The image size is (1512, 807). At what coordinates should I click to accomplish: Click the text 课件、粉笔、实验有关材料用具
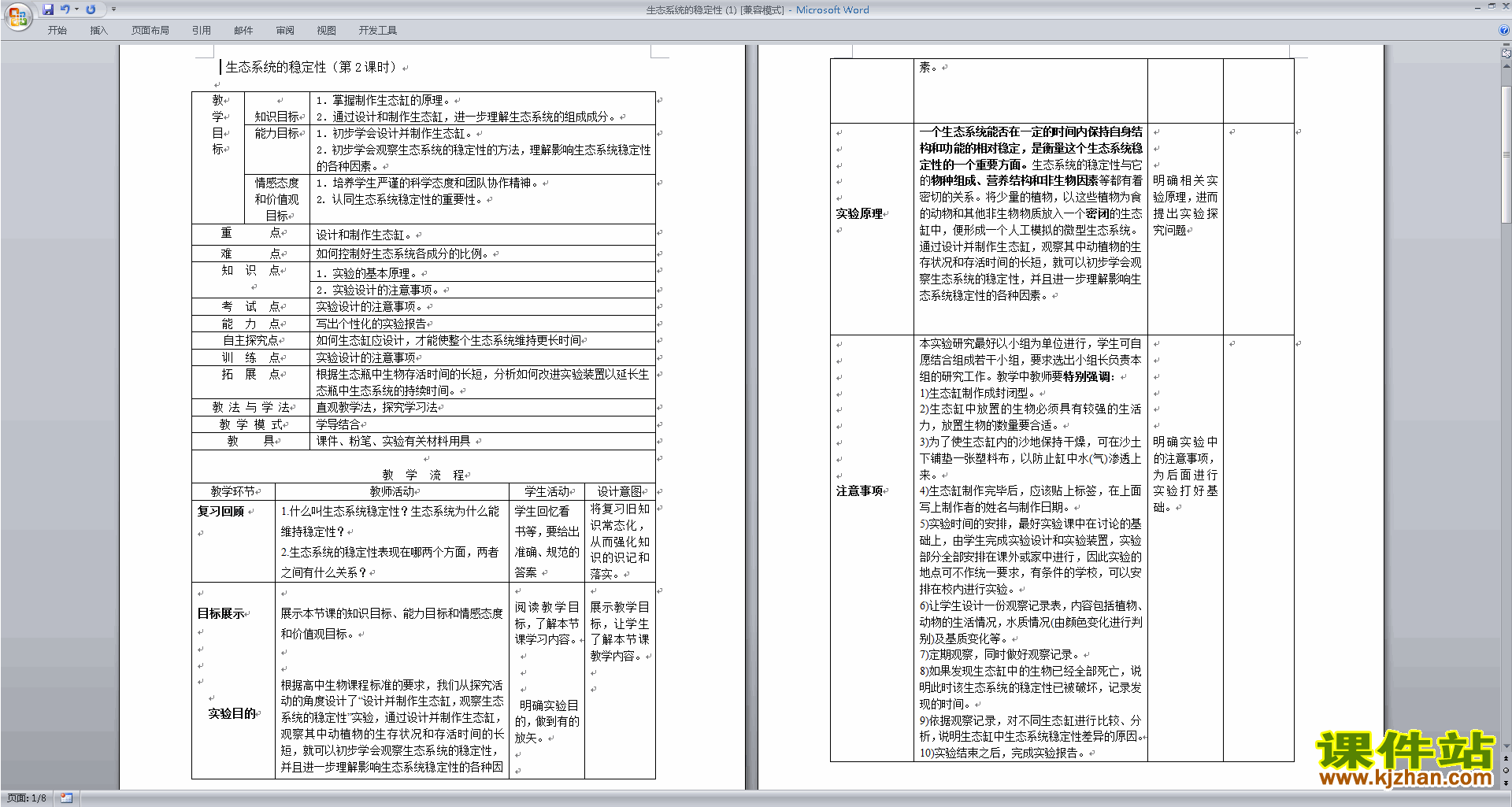tap(393, 441)
